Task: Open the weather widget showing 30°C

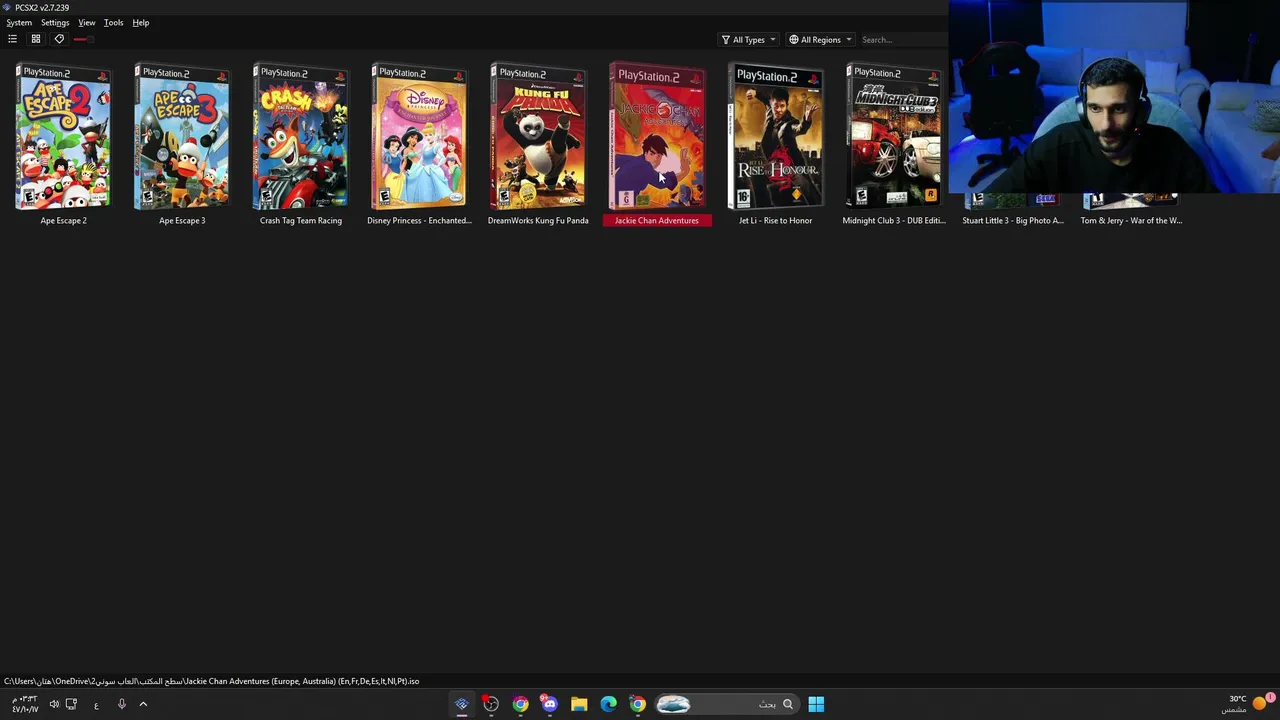Action: [x=1248, y=704]
